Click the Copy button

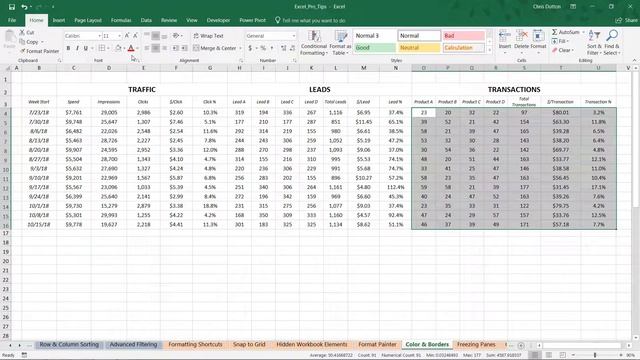pos(29,42)
